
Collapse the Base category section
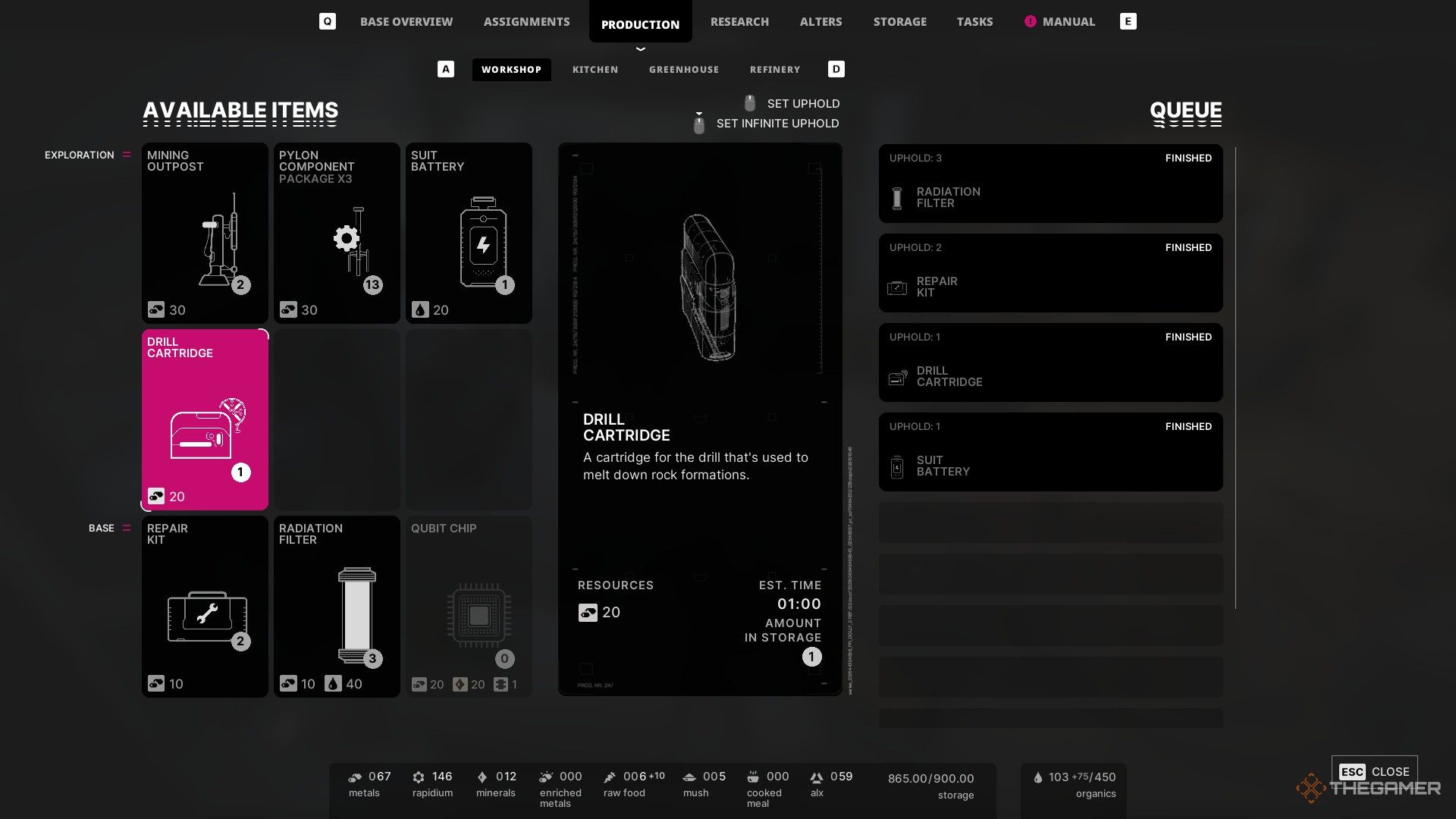[x=127, y=528]
